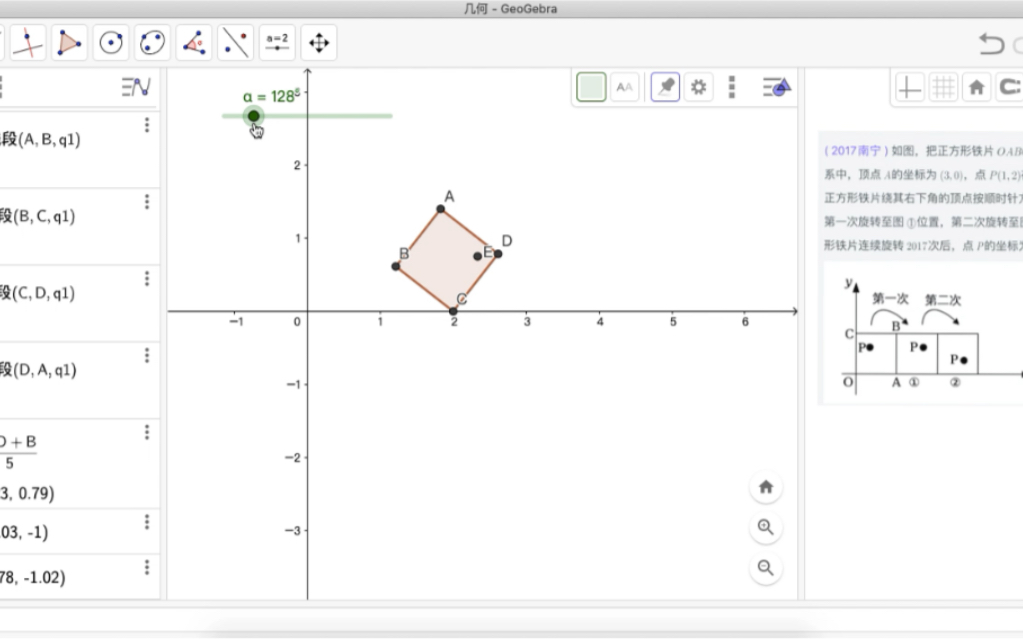Select the Reflect about Line tool
This screenshot has height=639, width=1023.
point(236,43)
